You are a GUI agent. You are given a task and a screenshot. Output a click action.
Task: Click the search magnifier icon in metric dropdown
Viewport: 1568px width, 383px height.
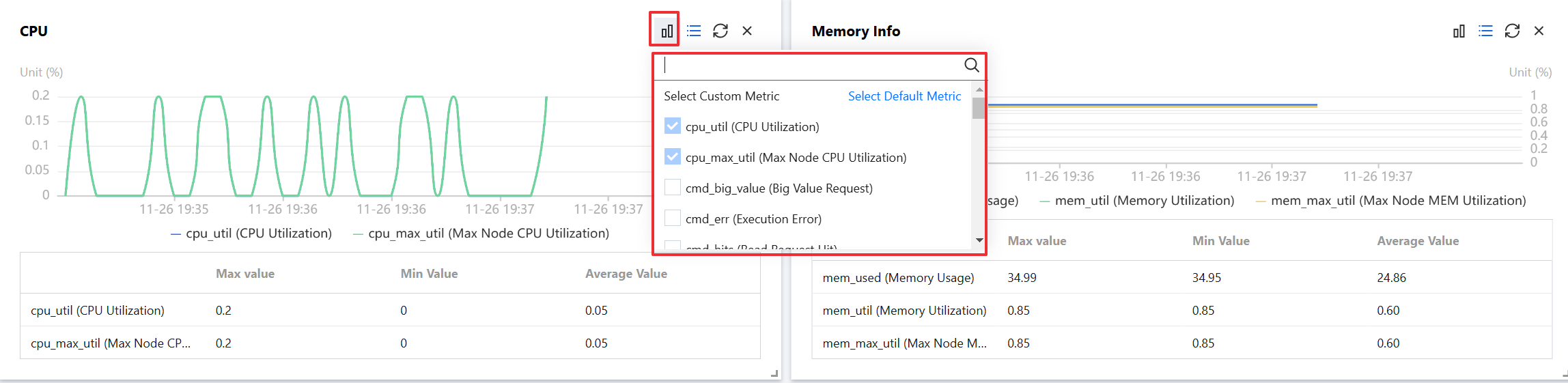(971, 65)
